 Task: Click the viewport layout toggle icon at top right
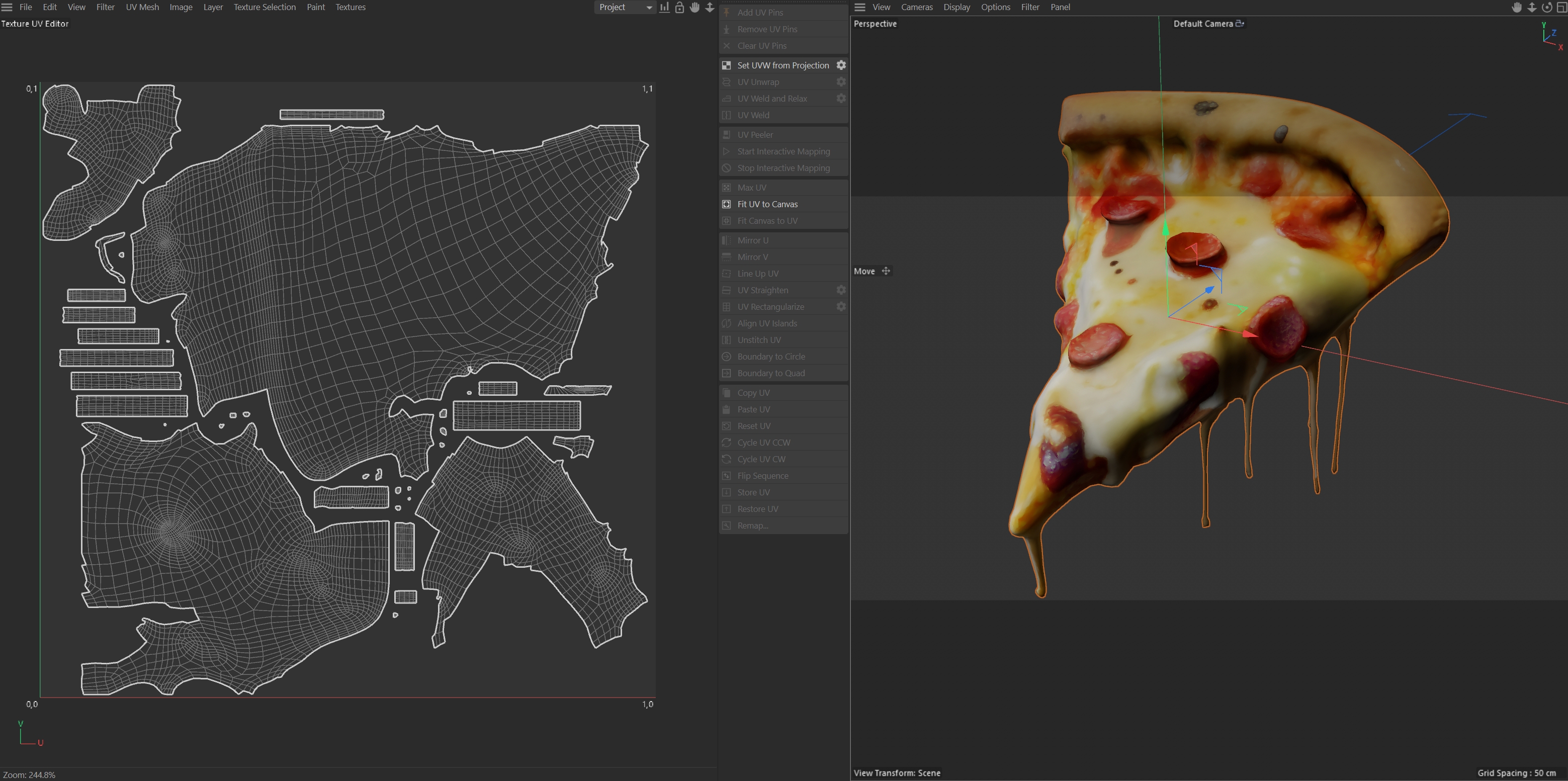pyautogui.click(x=1561, y=8)
